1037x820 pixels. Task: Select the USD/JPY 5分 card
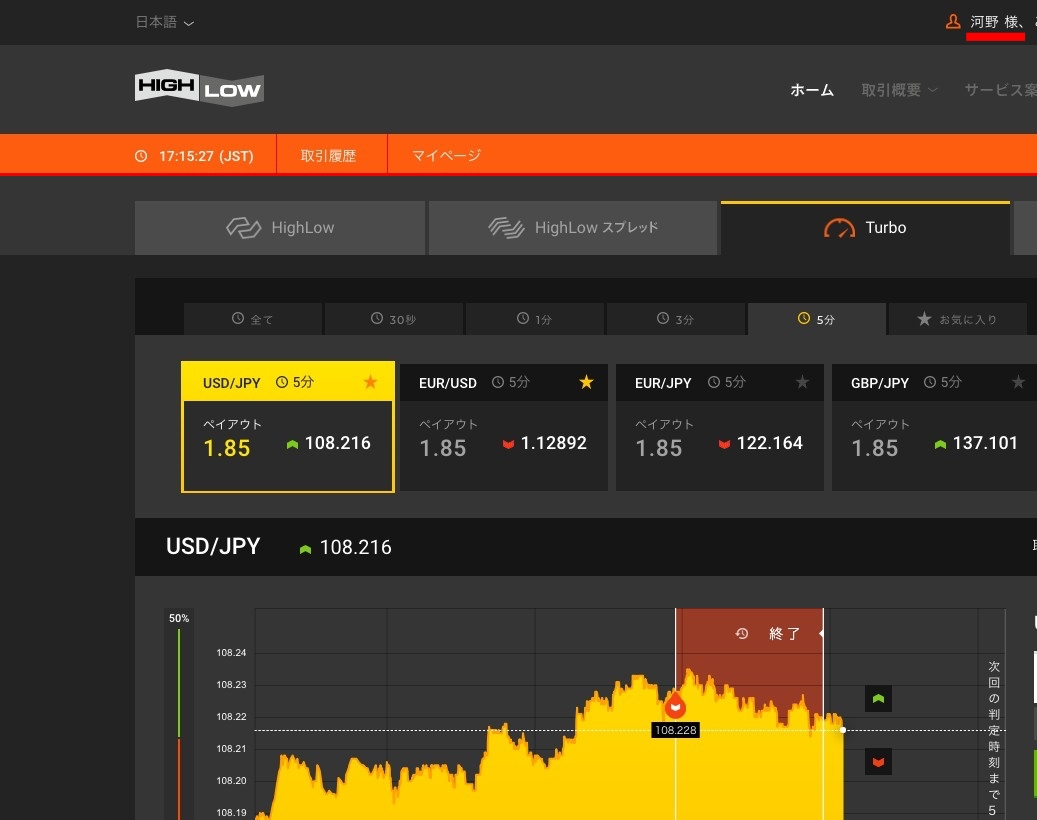pos(288,427)
